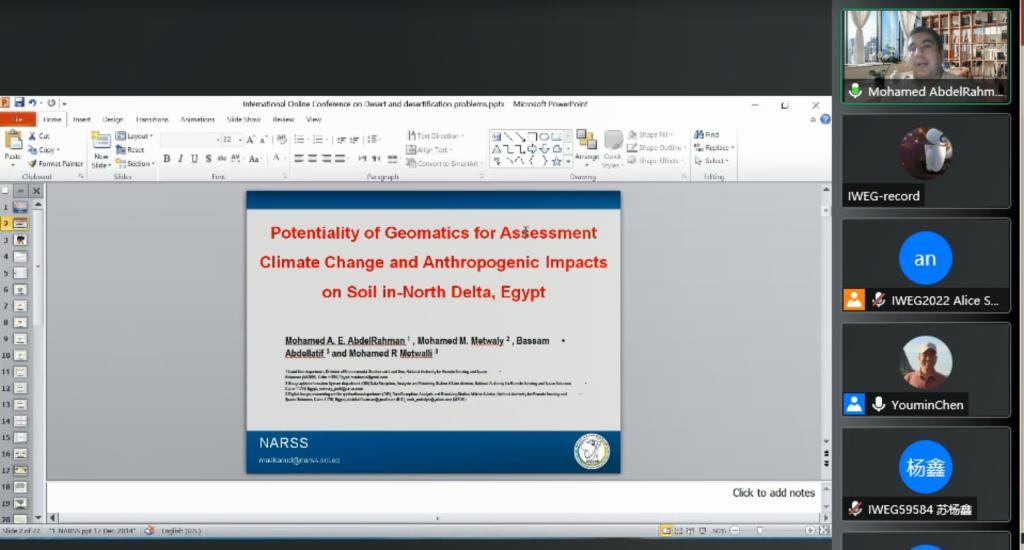Screen dimensions: 1024x550
Task: Click the Arrange icon in Drawing group
Action: tap(587, 142)
